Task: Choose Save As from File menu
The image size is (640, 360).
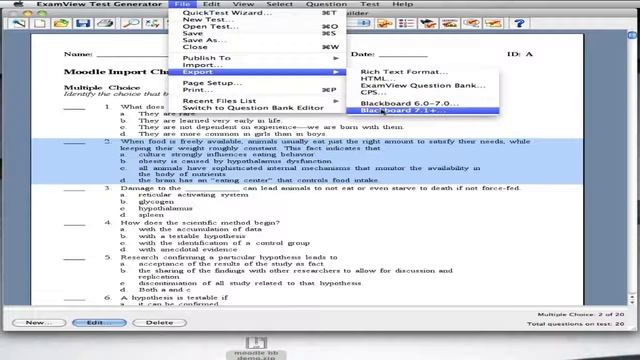Action: (x=257, y=40)
